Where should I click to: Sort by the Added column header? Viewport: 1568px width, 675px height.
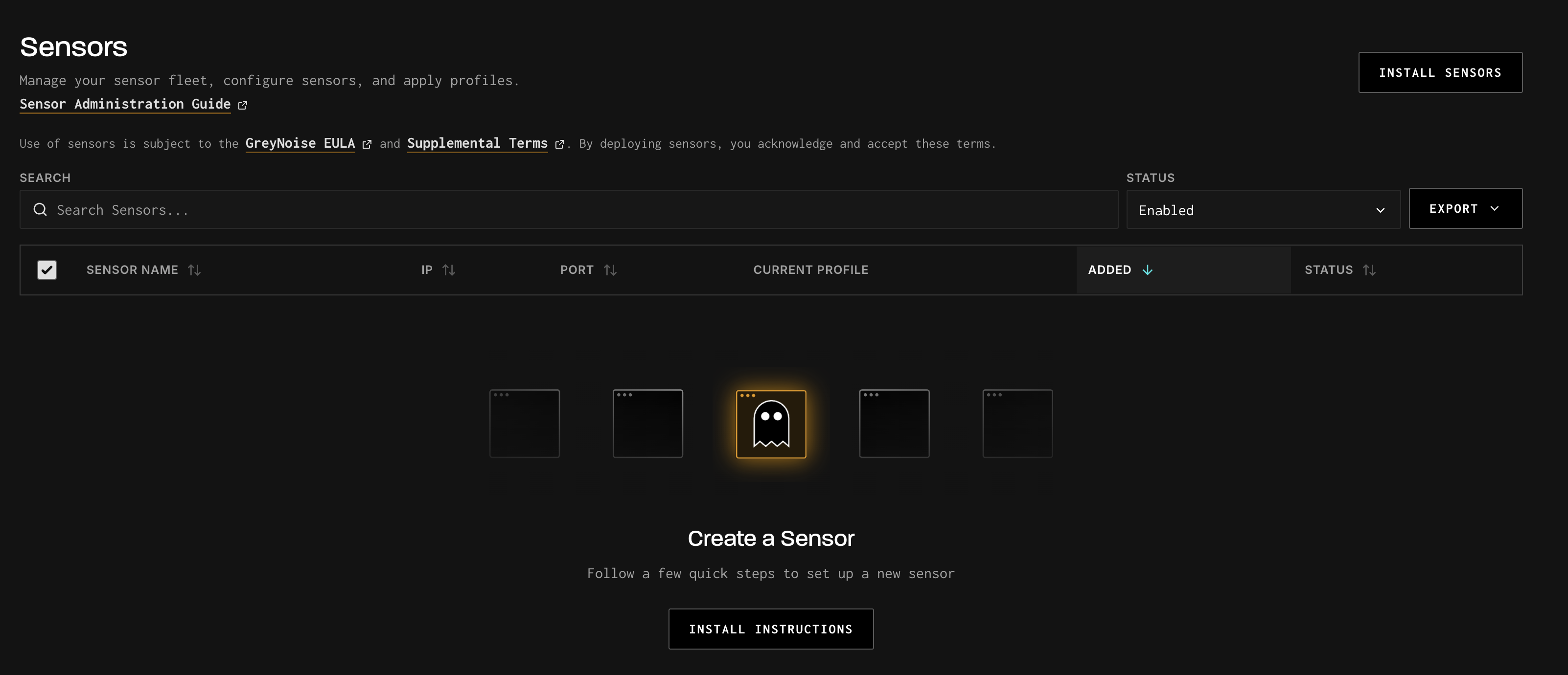click(1109, 270)
